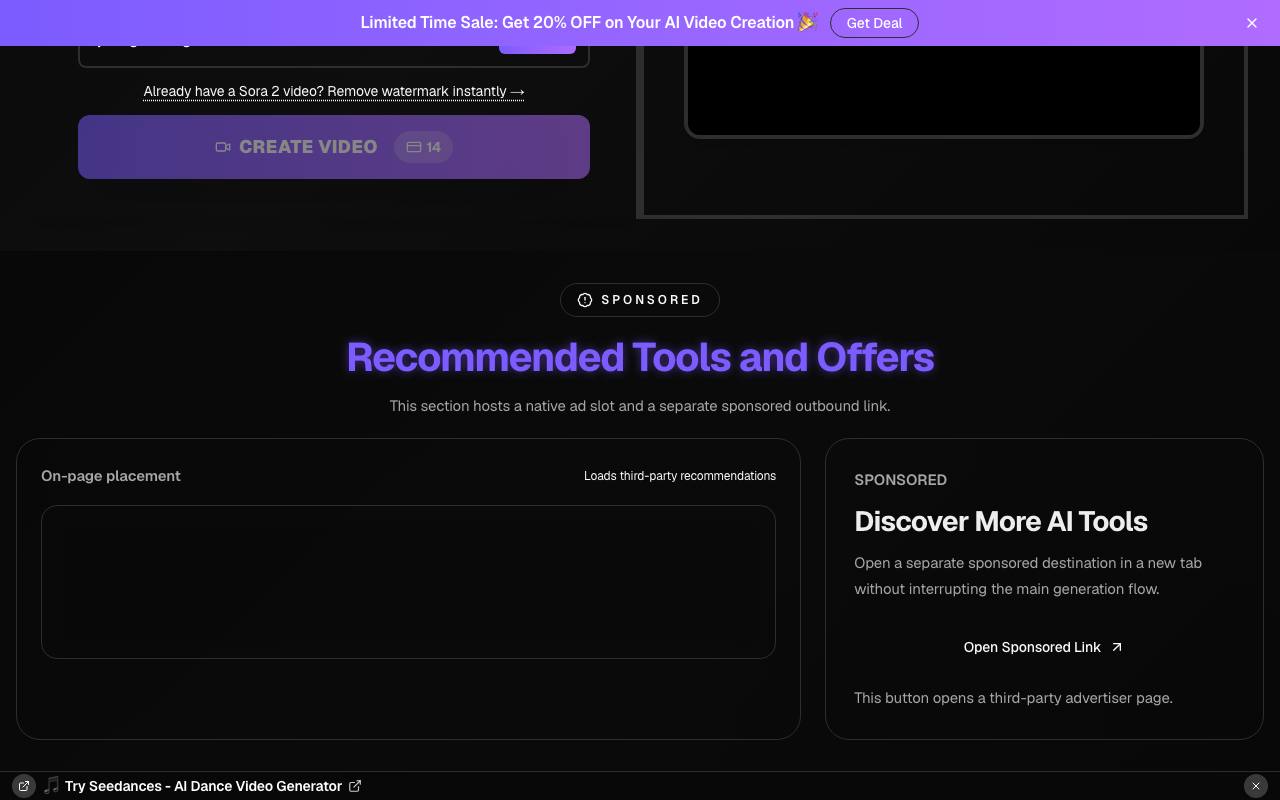
Task: Click the On-page placement label
Action: coord(111,476)
